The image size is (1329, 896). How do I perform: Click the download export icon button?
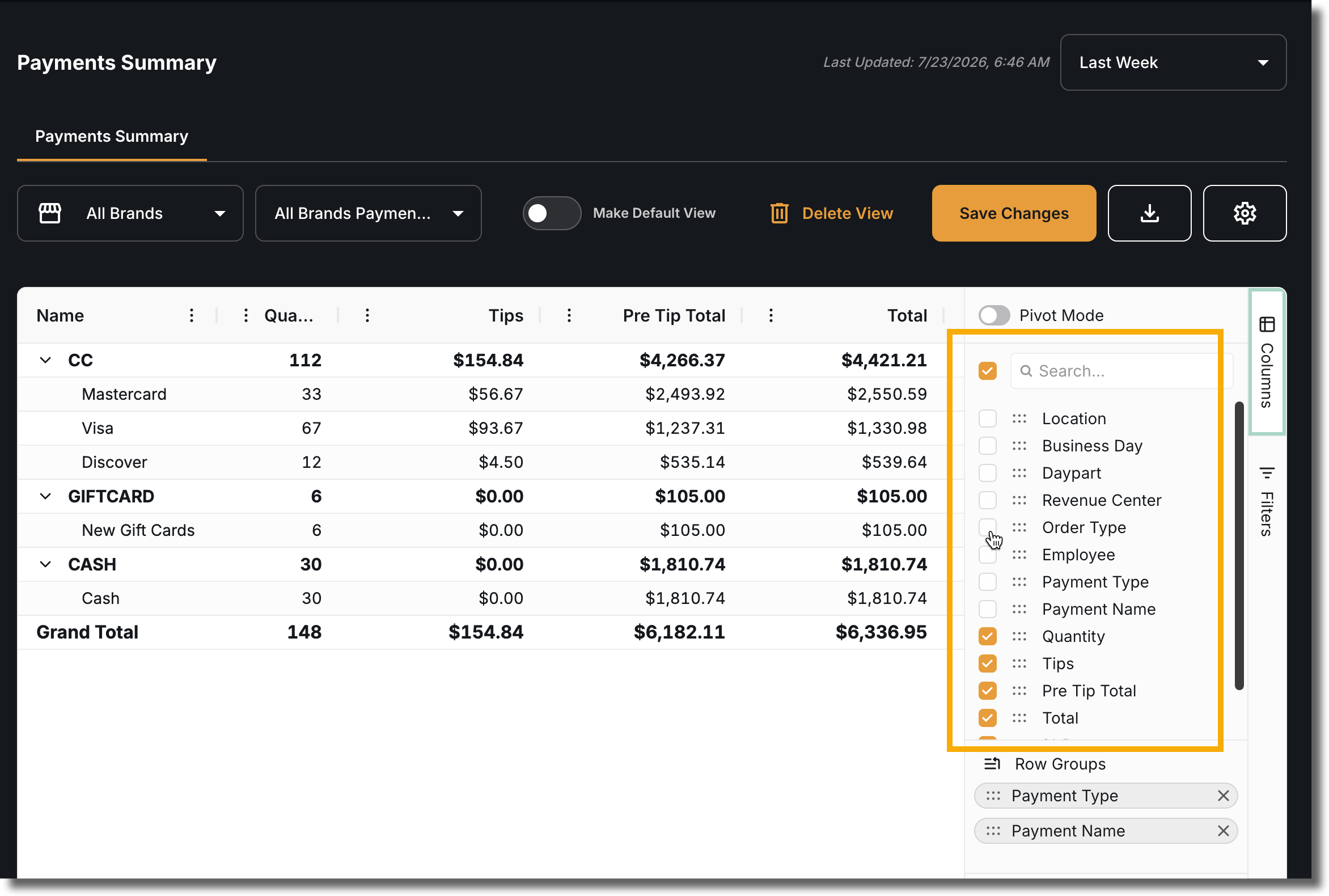[1149, 213]
